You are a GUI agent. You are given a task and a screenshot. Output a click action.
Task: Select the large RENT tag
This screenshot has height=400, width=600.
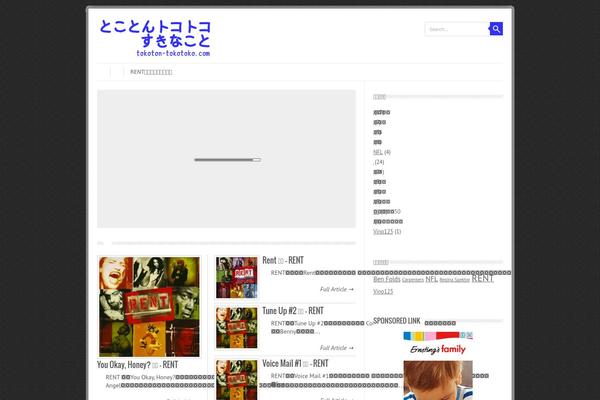click(x=482, y=278)
